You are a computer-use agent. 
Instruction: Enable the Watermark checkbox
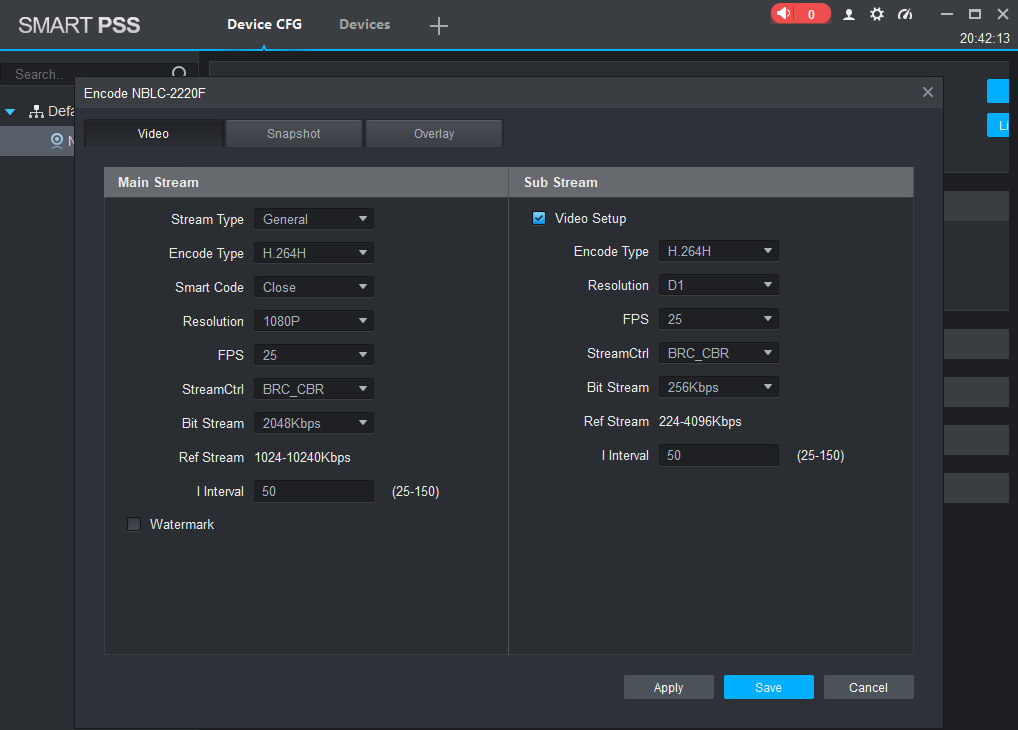[x=134, y=524]
